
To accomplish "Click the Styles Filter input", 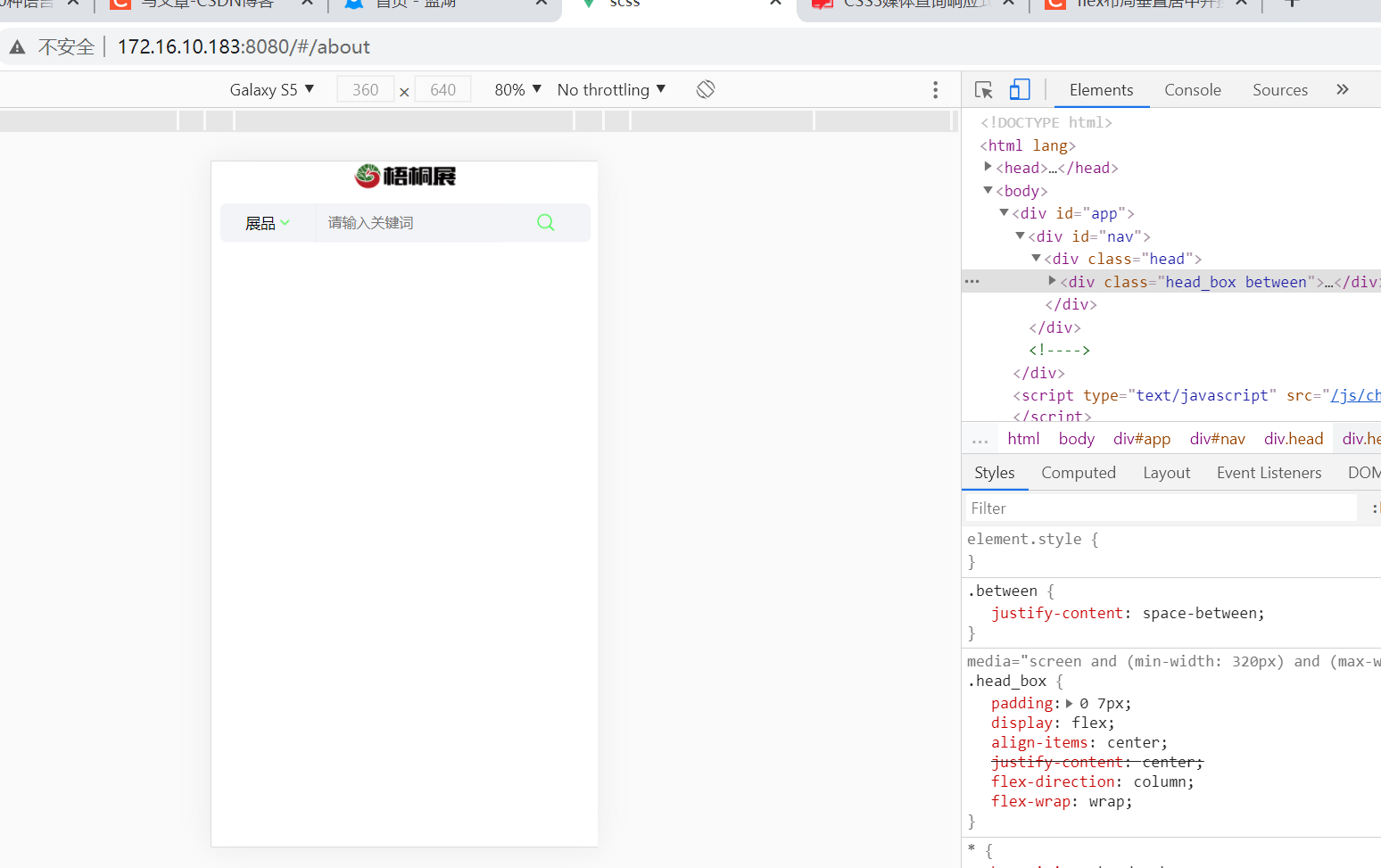I will 1162,508.
